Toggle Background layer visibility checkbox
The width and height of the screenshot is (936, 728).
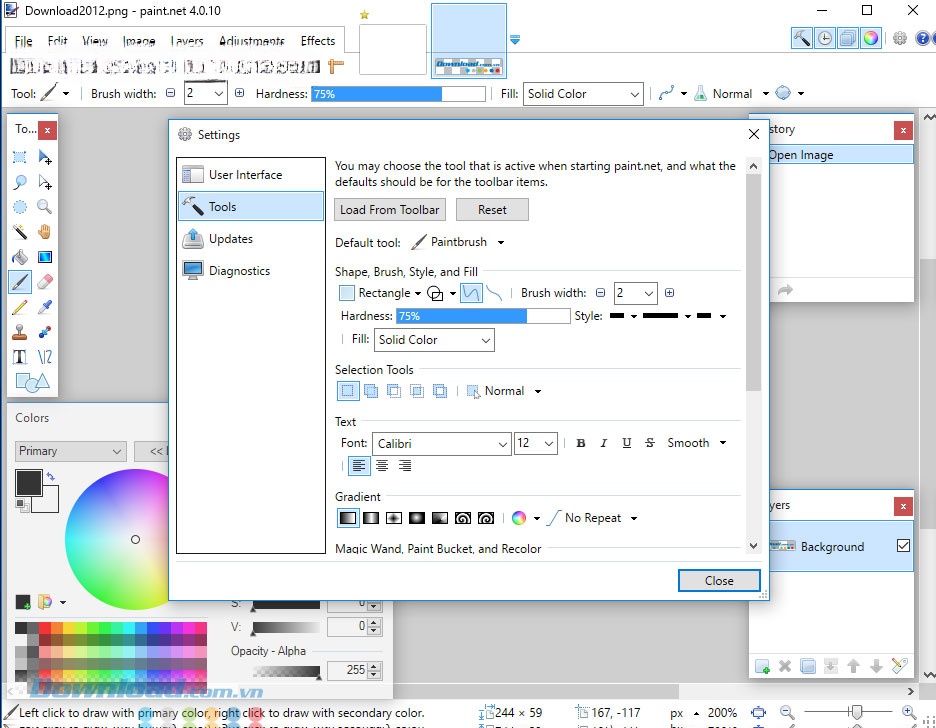click(x=903, y=545)
